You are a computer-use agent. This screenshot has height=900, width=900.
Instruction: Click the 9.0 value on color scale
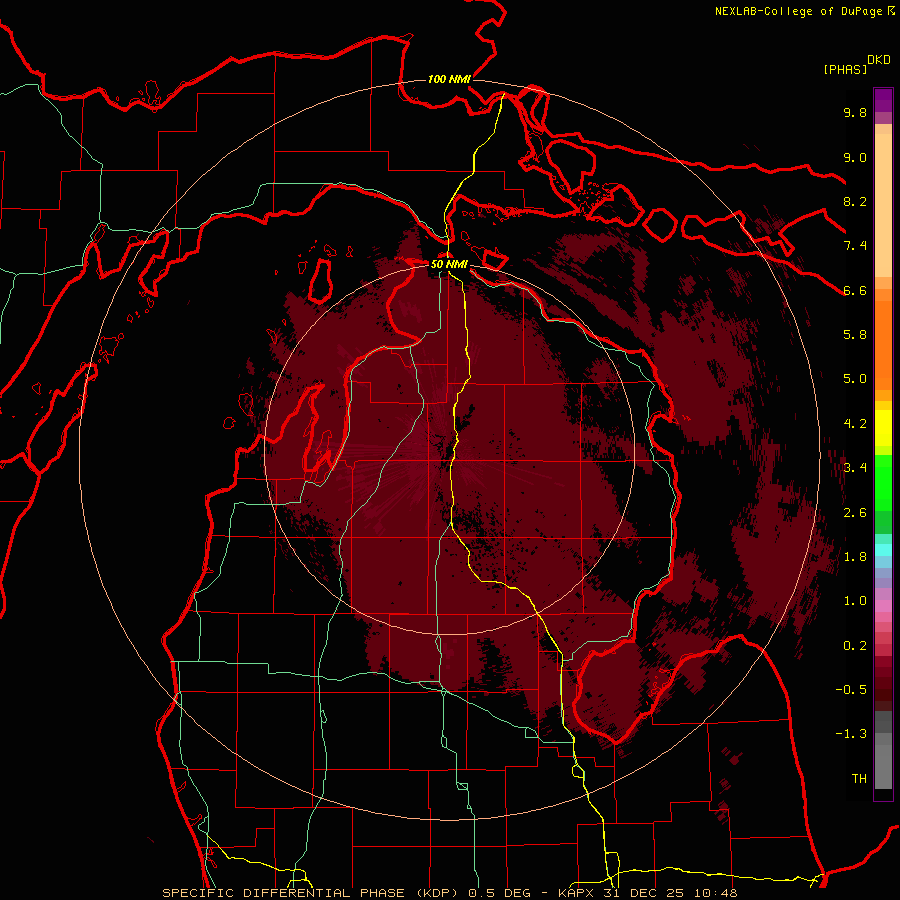[x=855, y=157]
